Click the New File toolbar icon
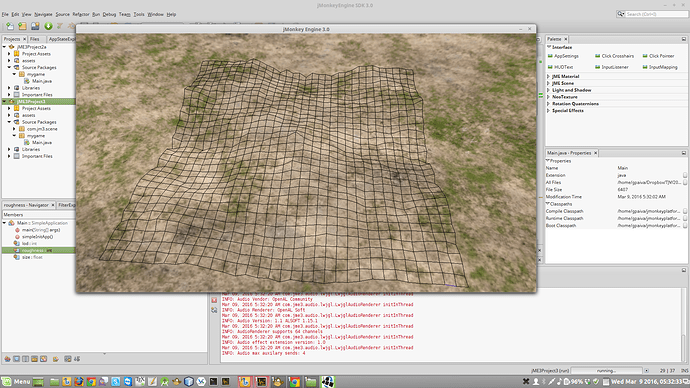Image resolution: width=690 pixels, height=388 pixels. tap(10, 26)
